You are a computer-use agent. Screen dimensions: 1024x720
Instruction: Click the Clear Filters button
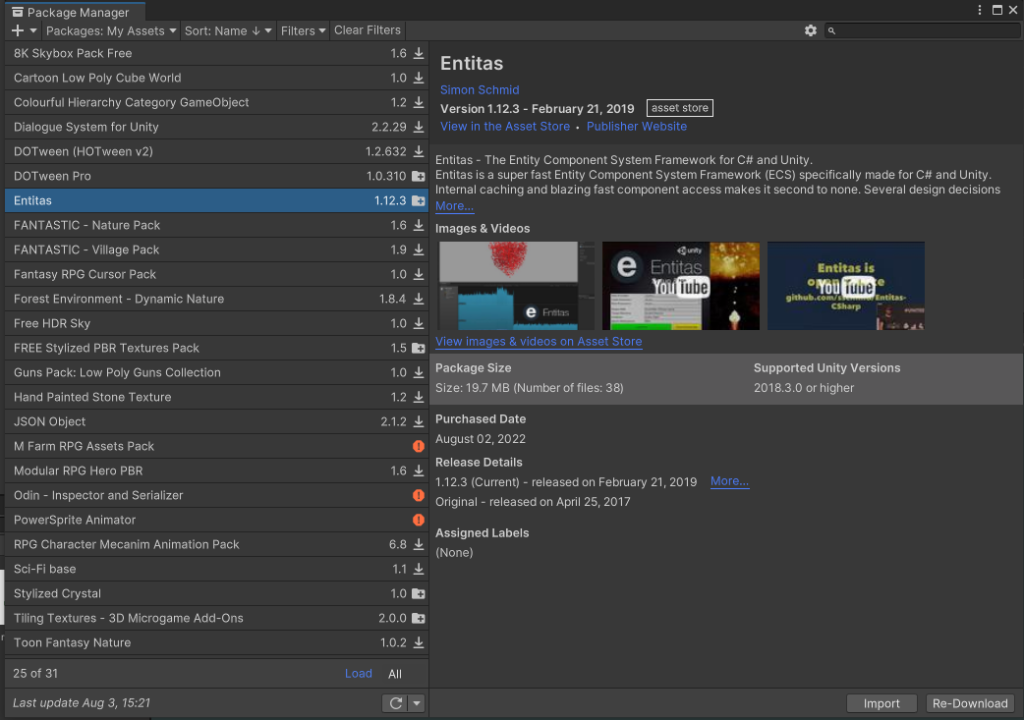click(368, 31)
